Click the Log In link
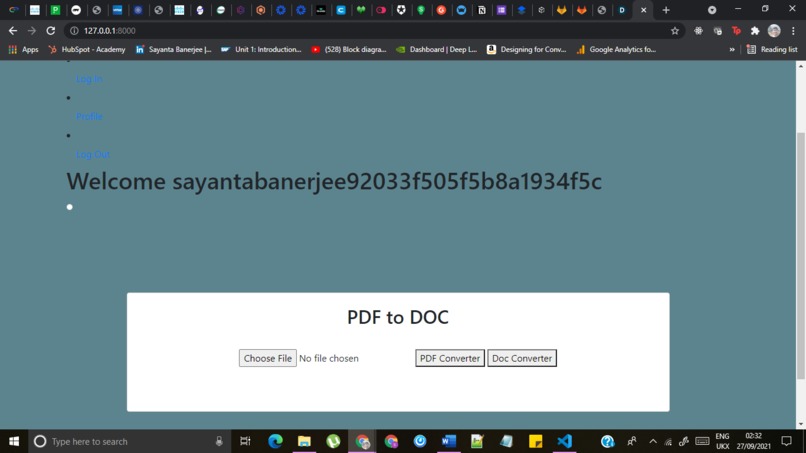 (89, 79)
